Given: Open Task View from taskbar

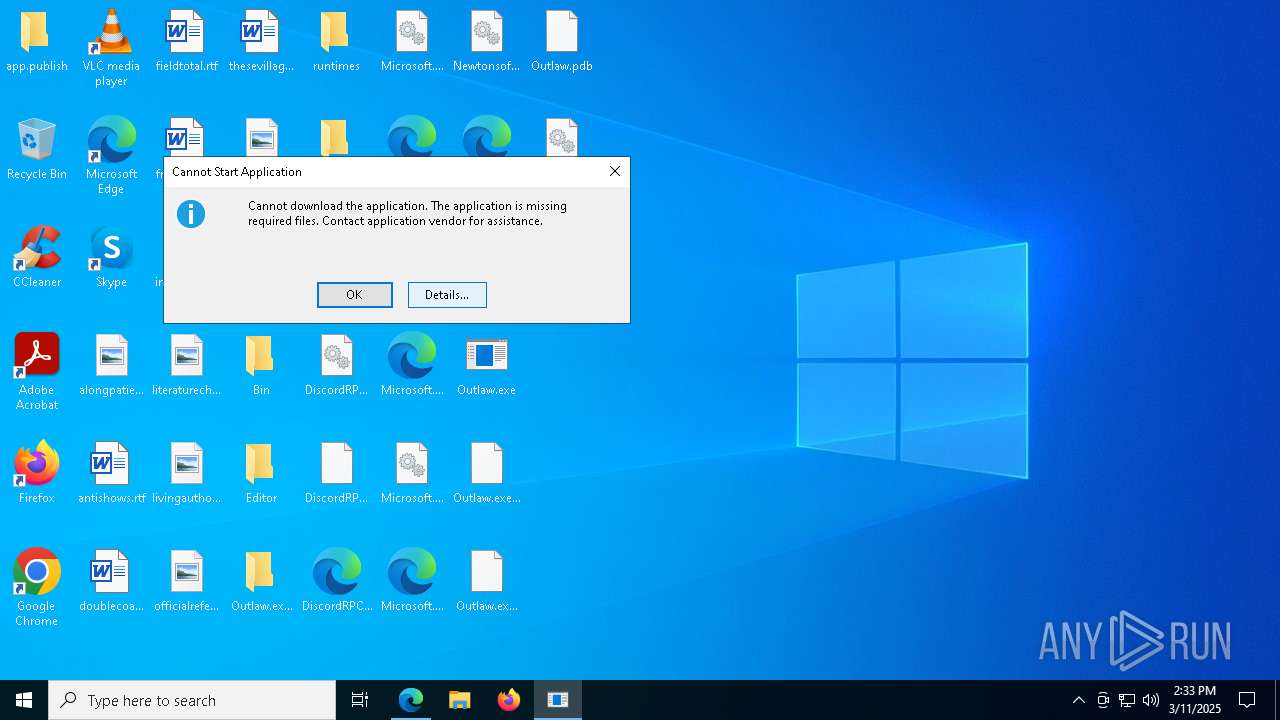Looking at the screenshot, I should [360, 700].
